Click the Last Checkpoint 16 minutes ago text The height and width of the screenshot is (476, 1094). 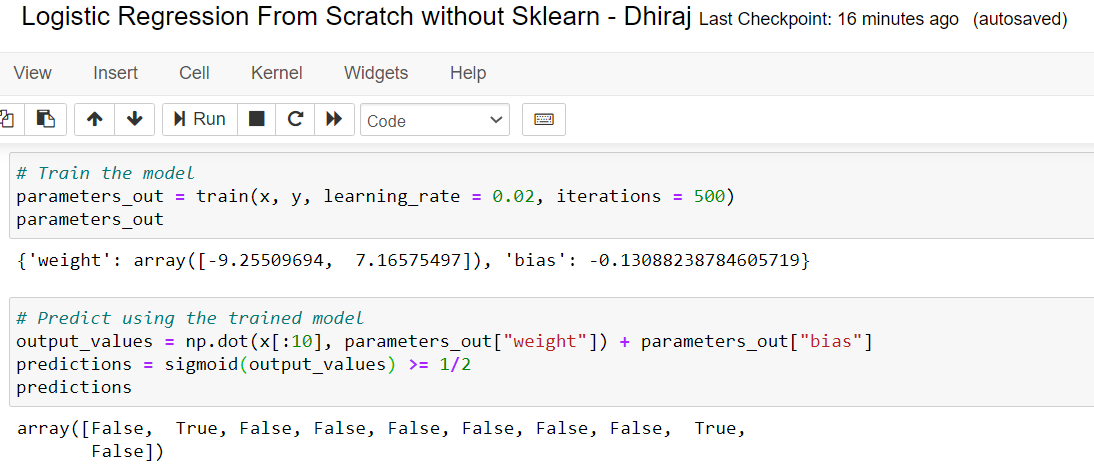(829, 20)
